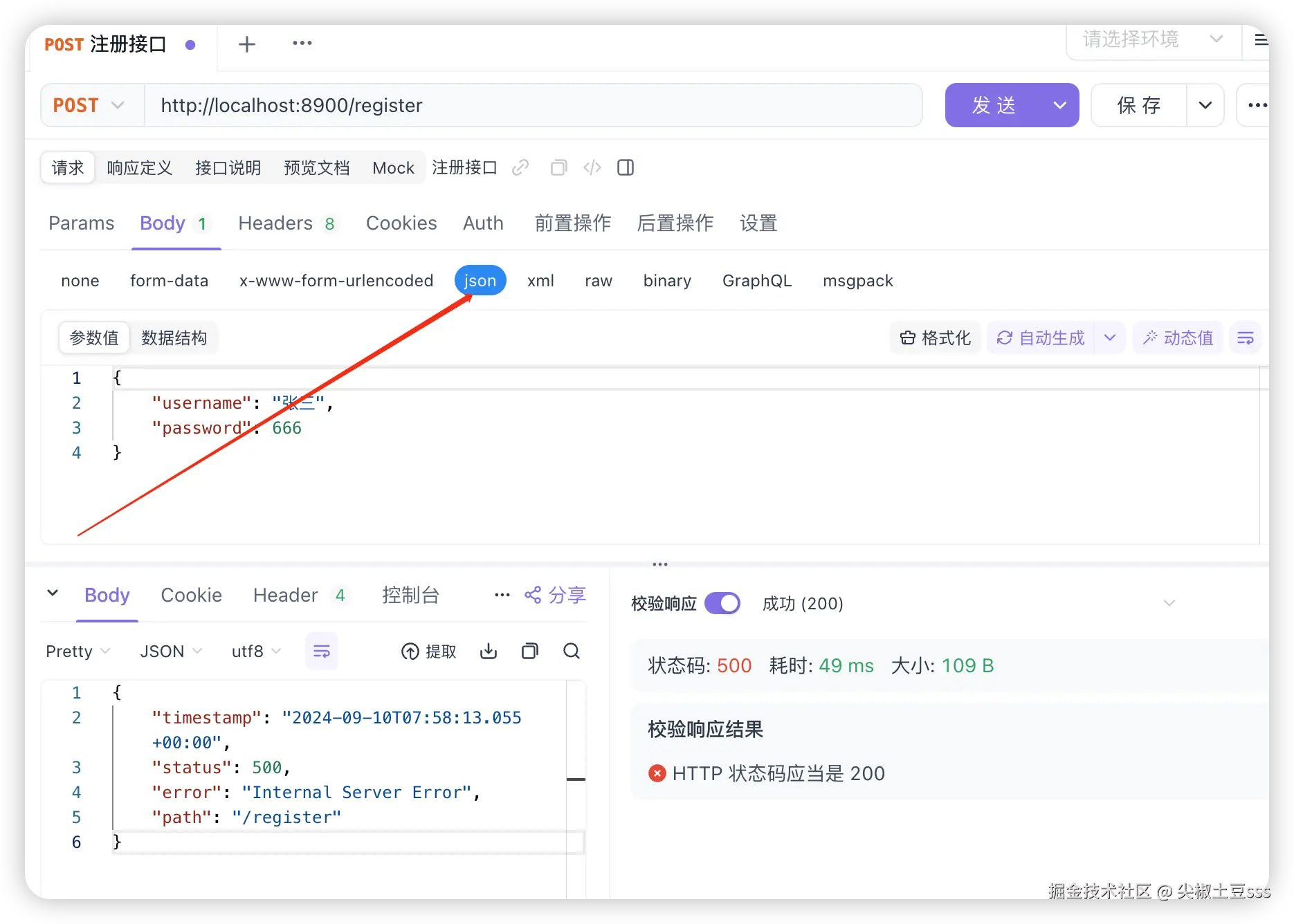Copy the response body content
The image size is (1294, 924).
[x=530, y=651]
